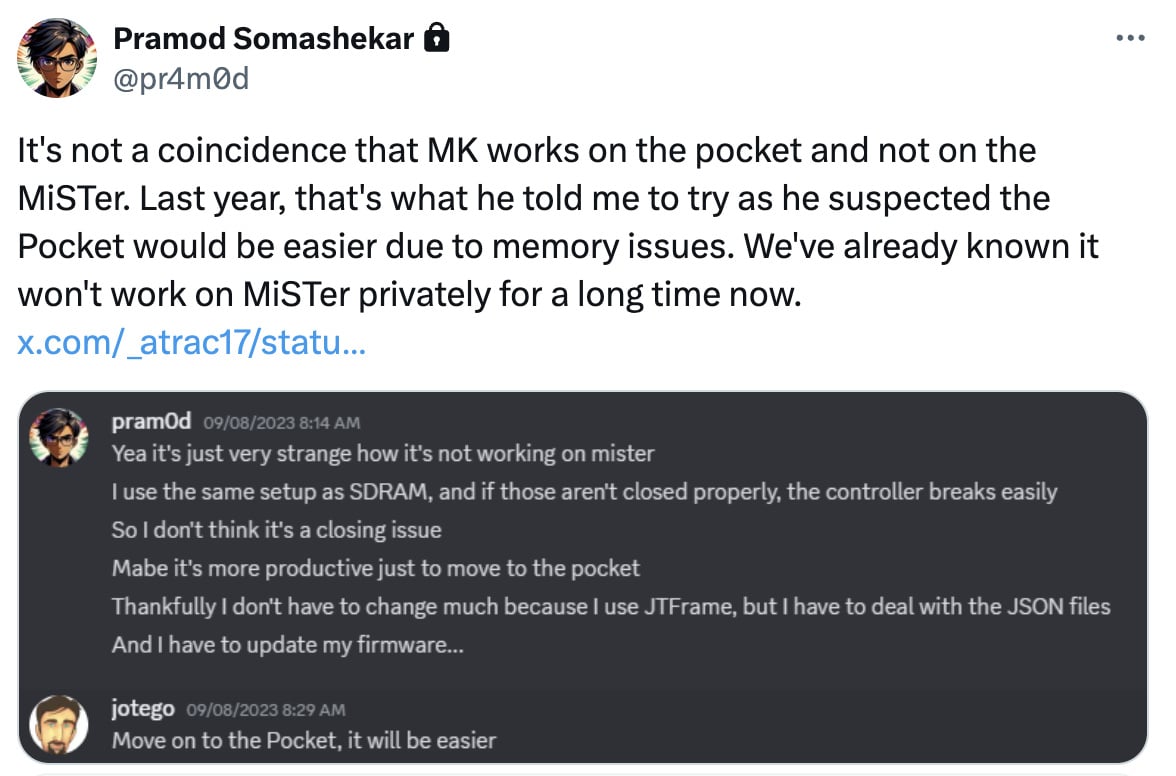1176x776 pixels.
Task: Click jotego's avatar in Discord screenshot
Action: pyautogui.click(x=58, y=724)
